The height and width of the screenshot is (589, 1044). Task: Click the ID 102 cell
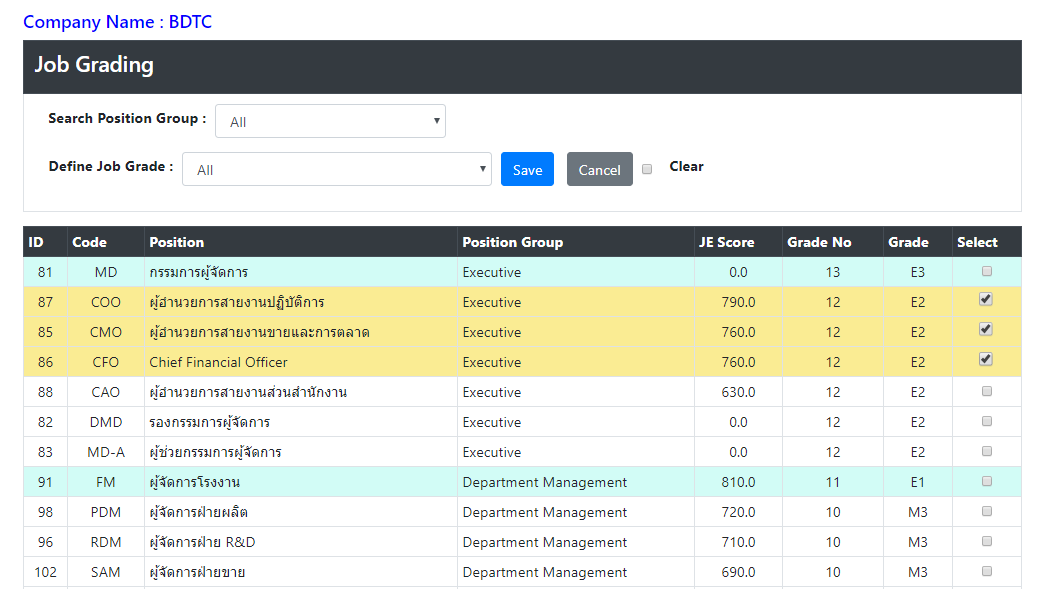(x=45, y=572)
